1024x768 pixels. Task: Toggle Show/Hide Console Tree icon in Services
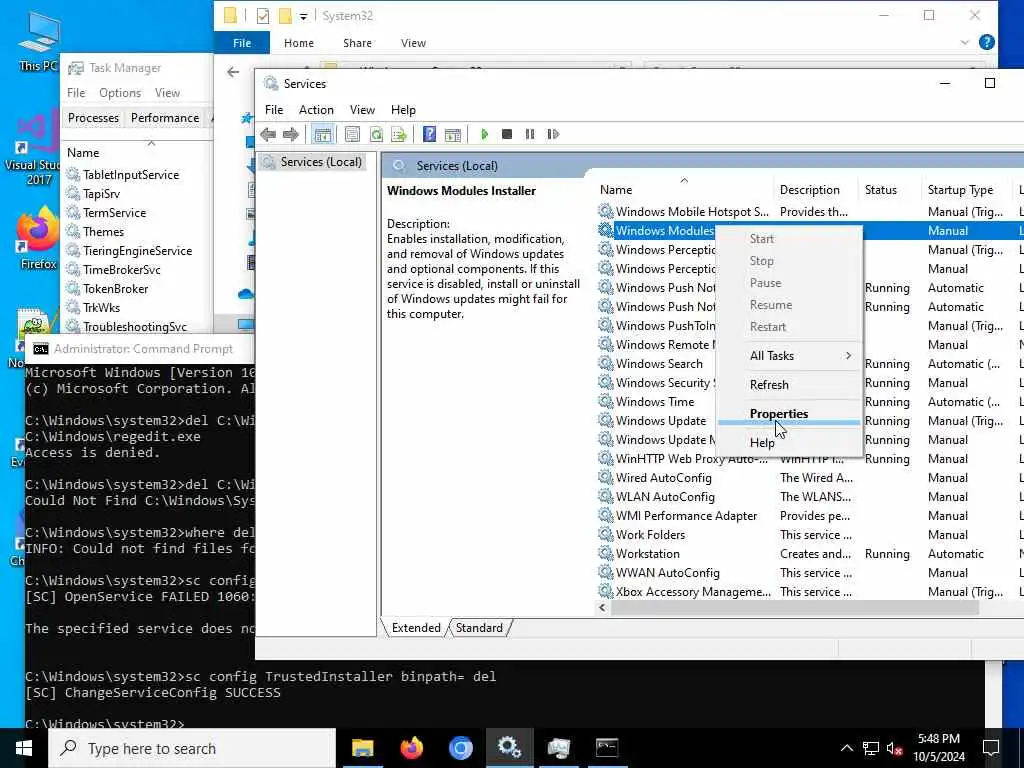coord(323,135)
